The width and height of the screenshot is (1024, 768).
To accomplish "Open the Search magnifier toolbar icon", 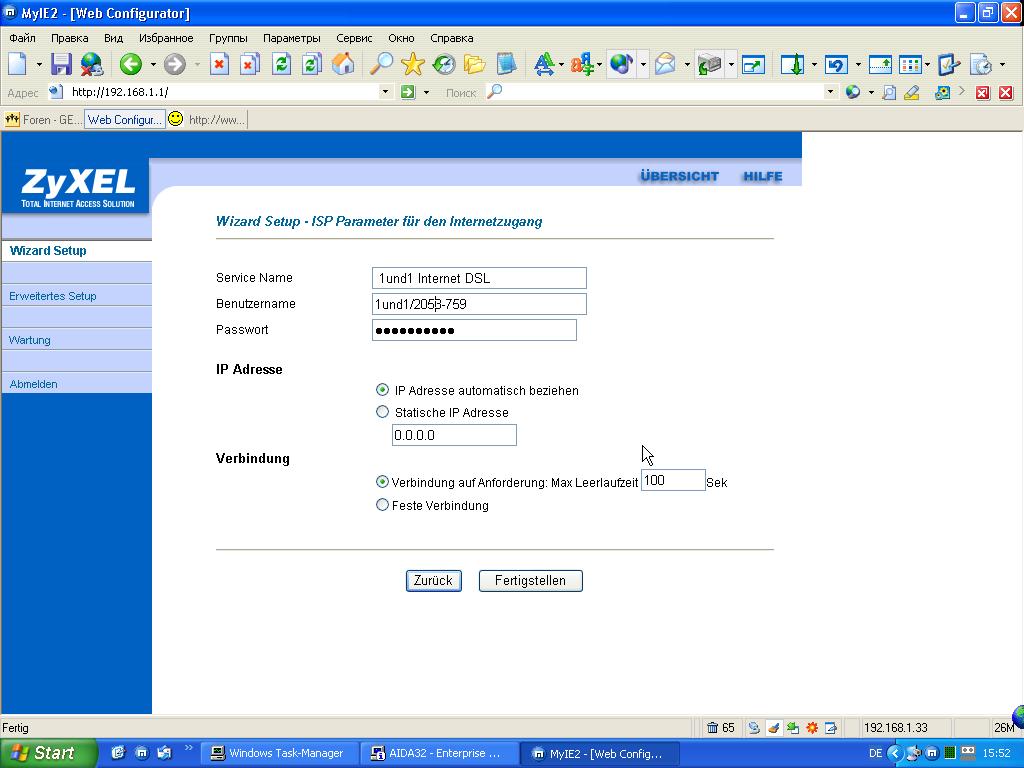I will click(381, 64).
